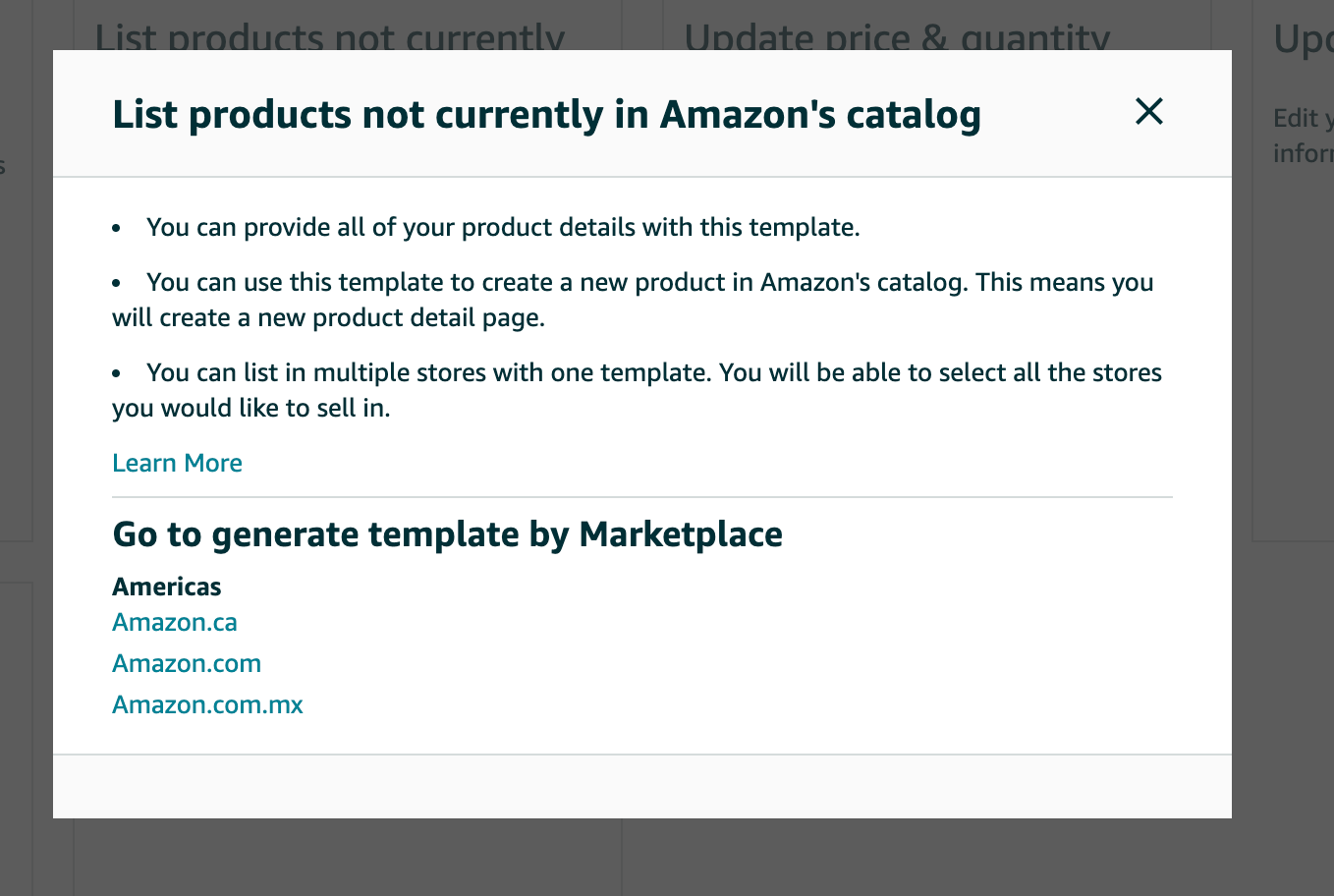Click the Americas region label
Viewport: 1334px width, 896px height.
[167, 587]
